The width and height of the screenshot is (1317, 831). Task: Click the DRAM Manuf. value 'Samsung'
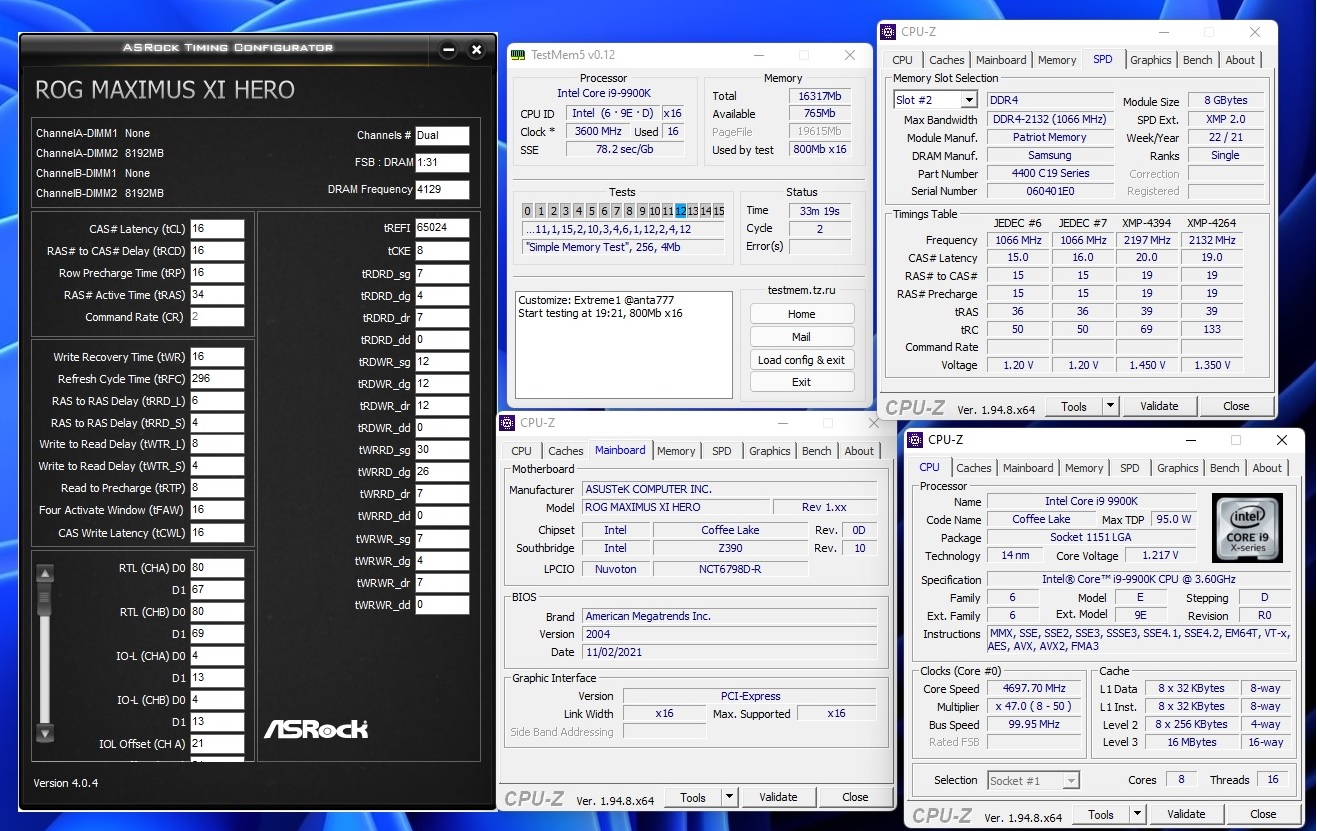tap(1049, 155)
